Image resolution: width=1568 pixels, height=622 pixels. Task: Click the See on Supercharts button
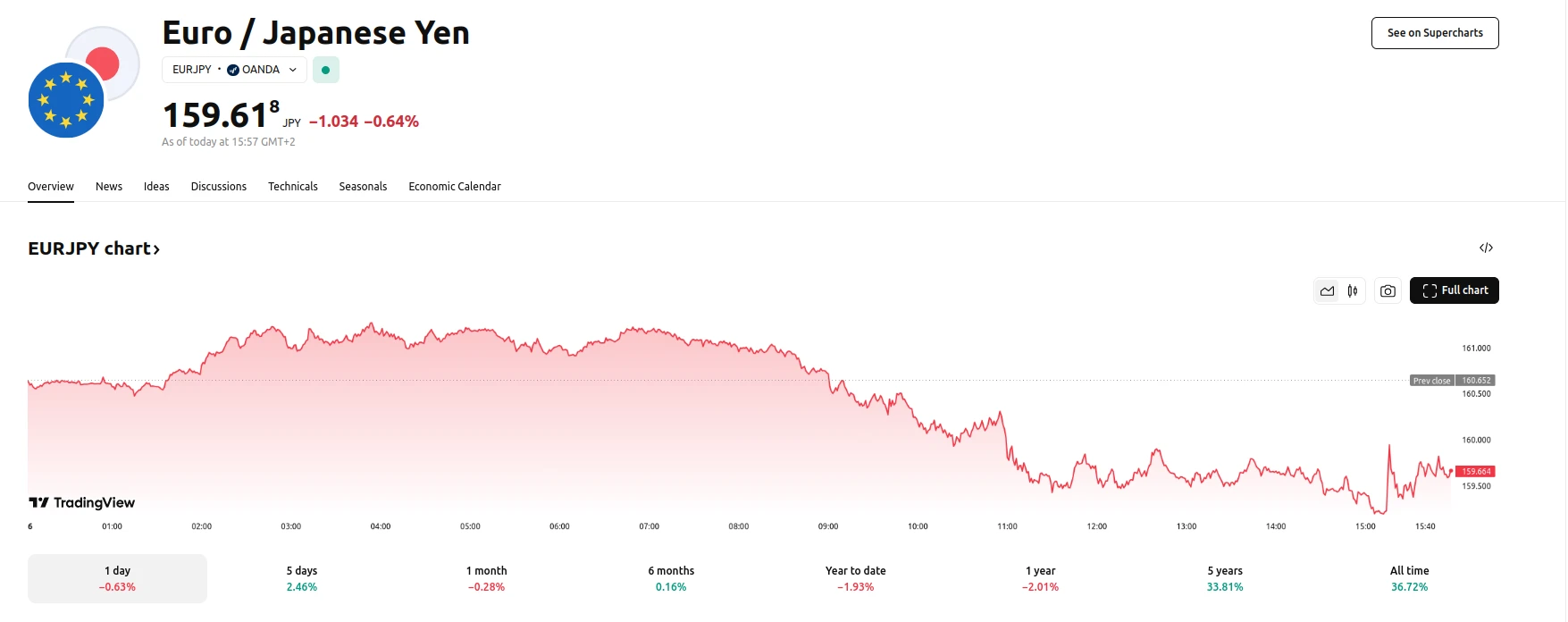(1435, 33)
